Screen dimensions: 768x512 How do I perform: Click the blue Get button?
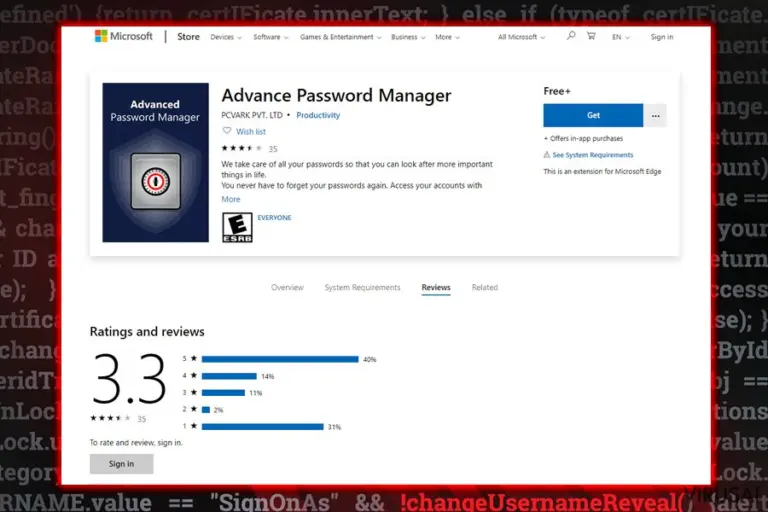tap(593, 115)
